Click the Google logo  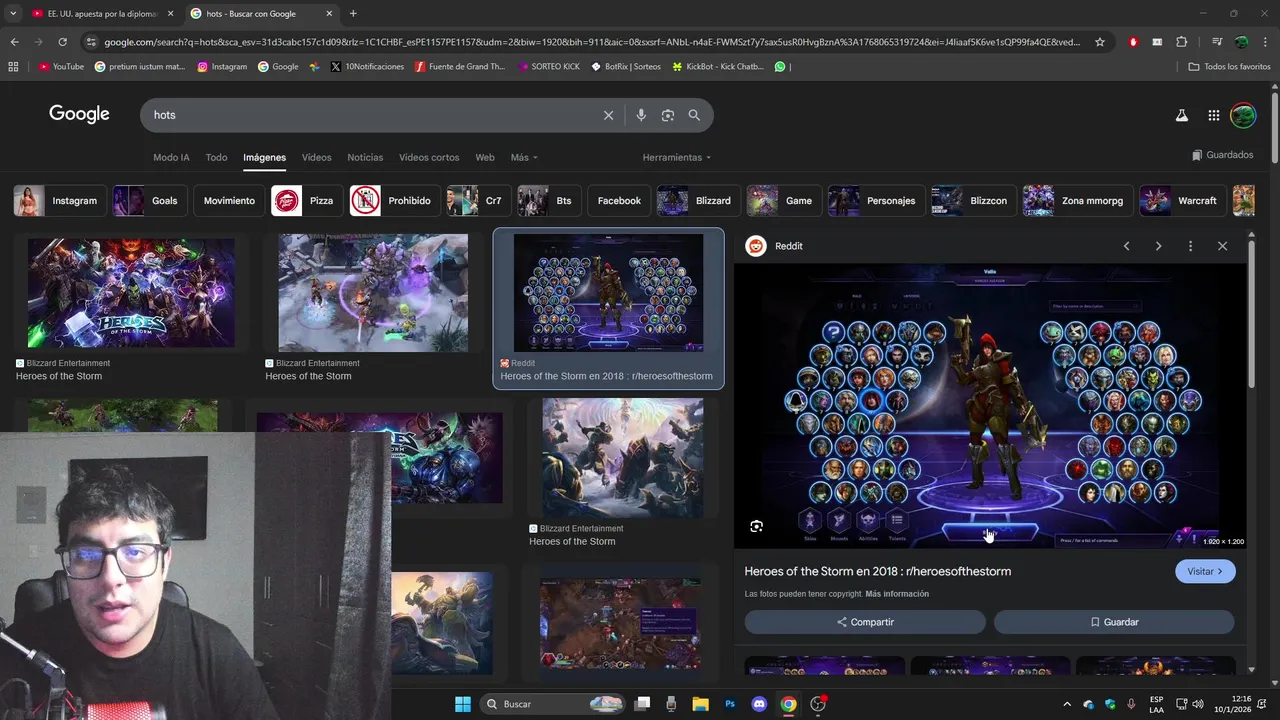click(79, 114)
